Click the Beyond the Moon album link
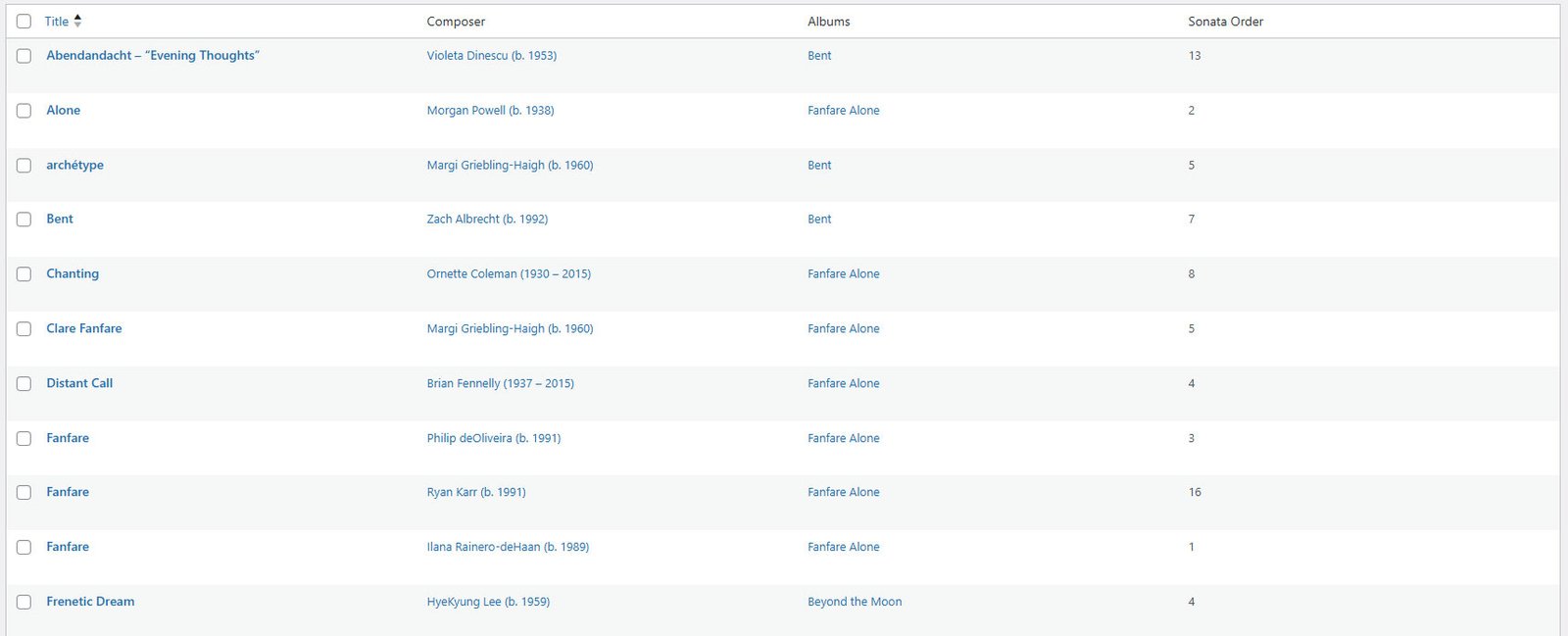Image resolution: width=1568 pixels, height=636 pixels. pyautogui.click(x=855, y=603)
